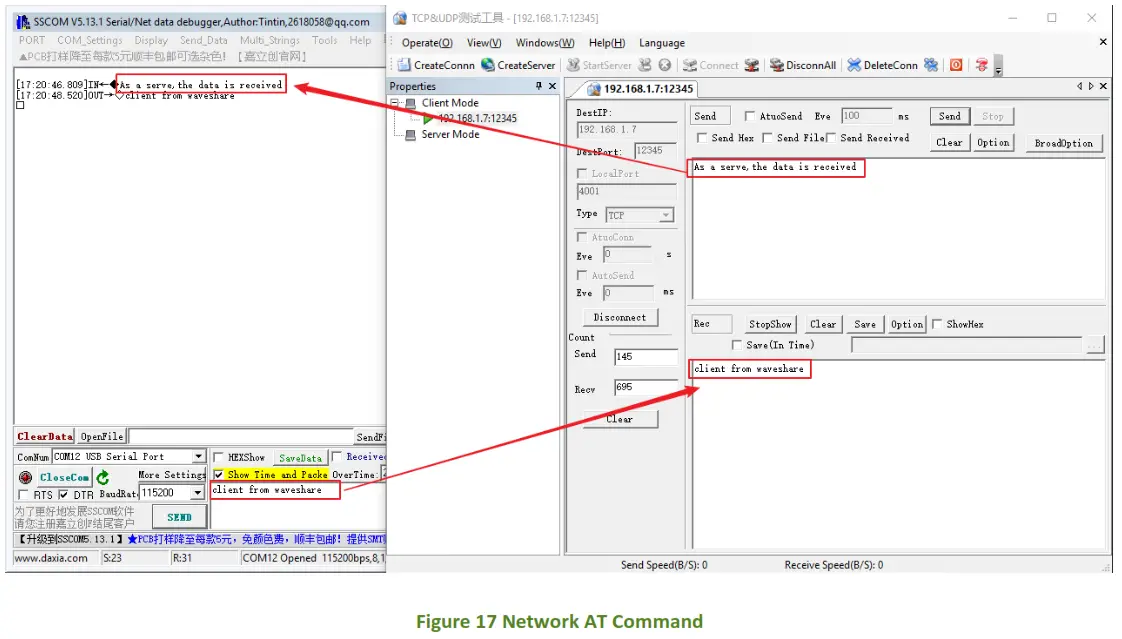Click the Connect icon in the toolbar
This screenshot has height=639, width=1122.
[x=689, y=65]
